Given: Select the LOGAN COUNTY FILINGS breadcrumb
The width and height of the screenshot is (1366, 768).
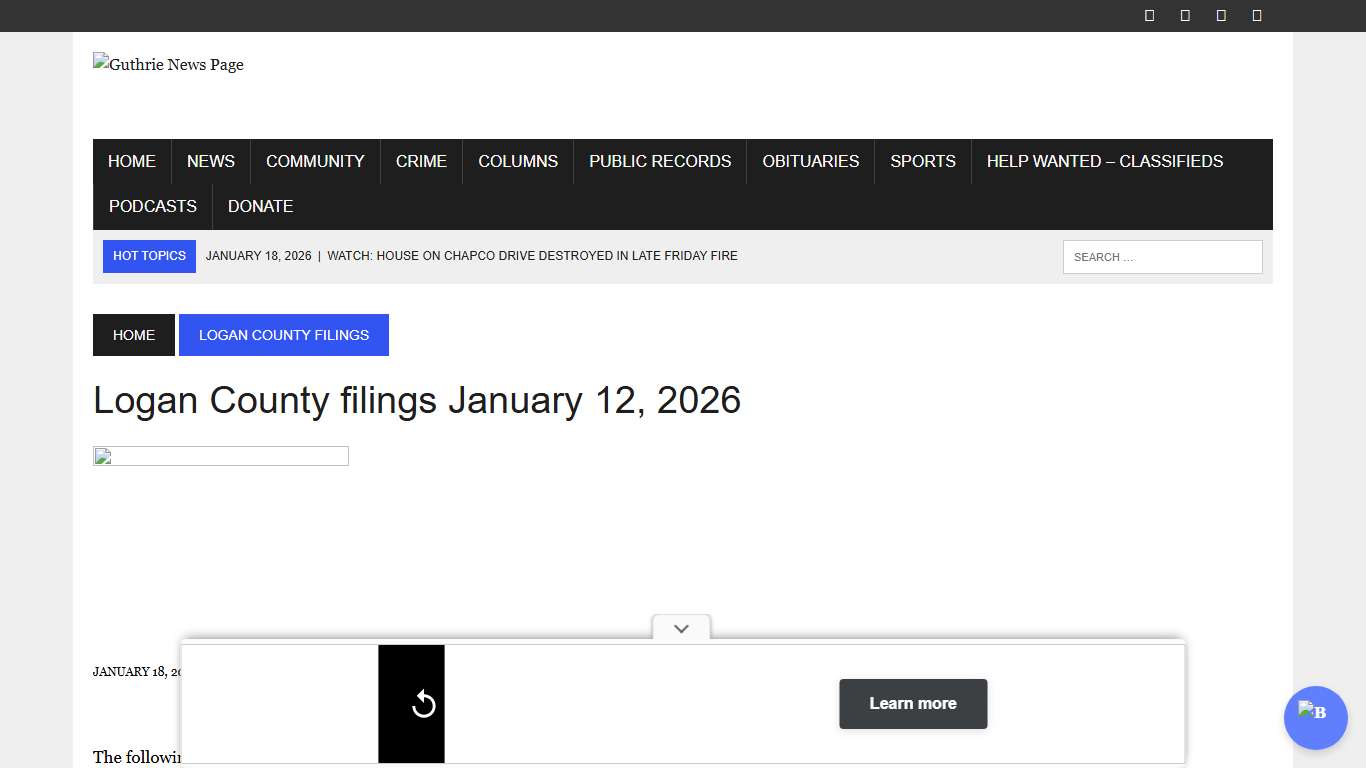Looking at the screenshot, I should tap(283, 335).
